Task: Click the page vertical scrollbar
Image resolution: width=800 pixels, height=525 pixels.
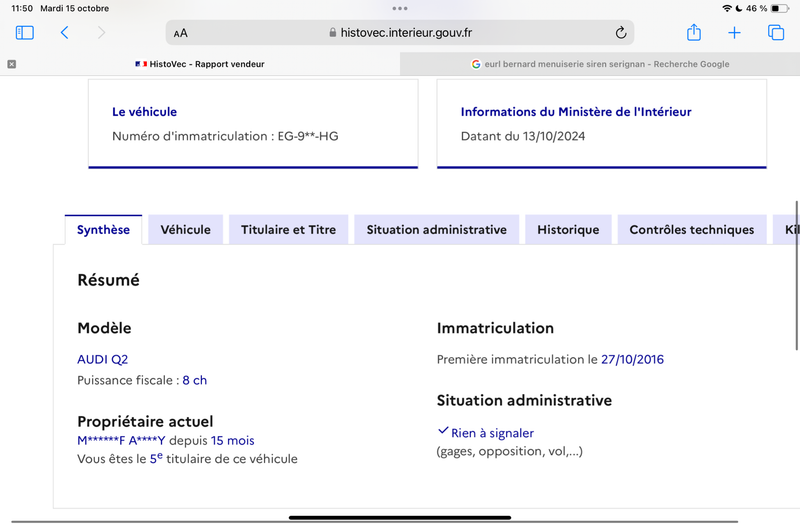Action: pos(796,276)
